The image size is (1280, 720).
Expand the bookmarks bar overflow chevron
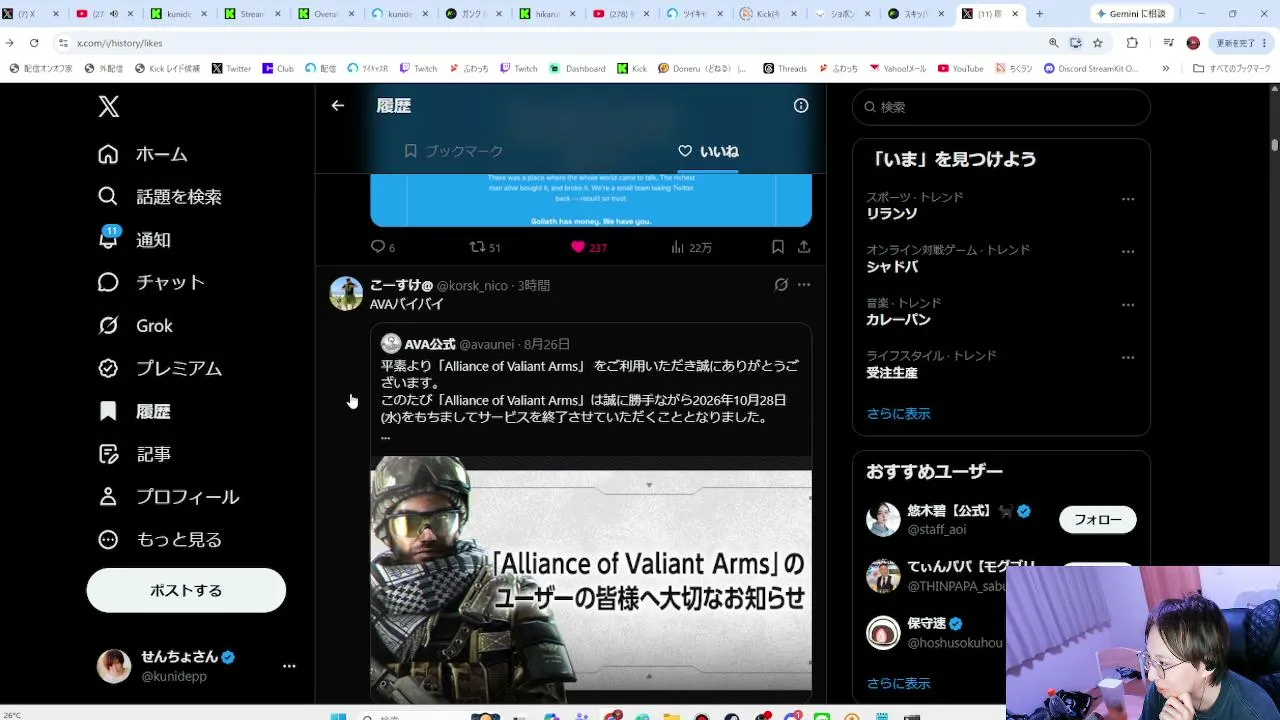coord(1165,68)
